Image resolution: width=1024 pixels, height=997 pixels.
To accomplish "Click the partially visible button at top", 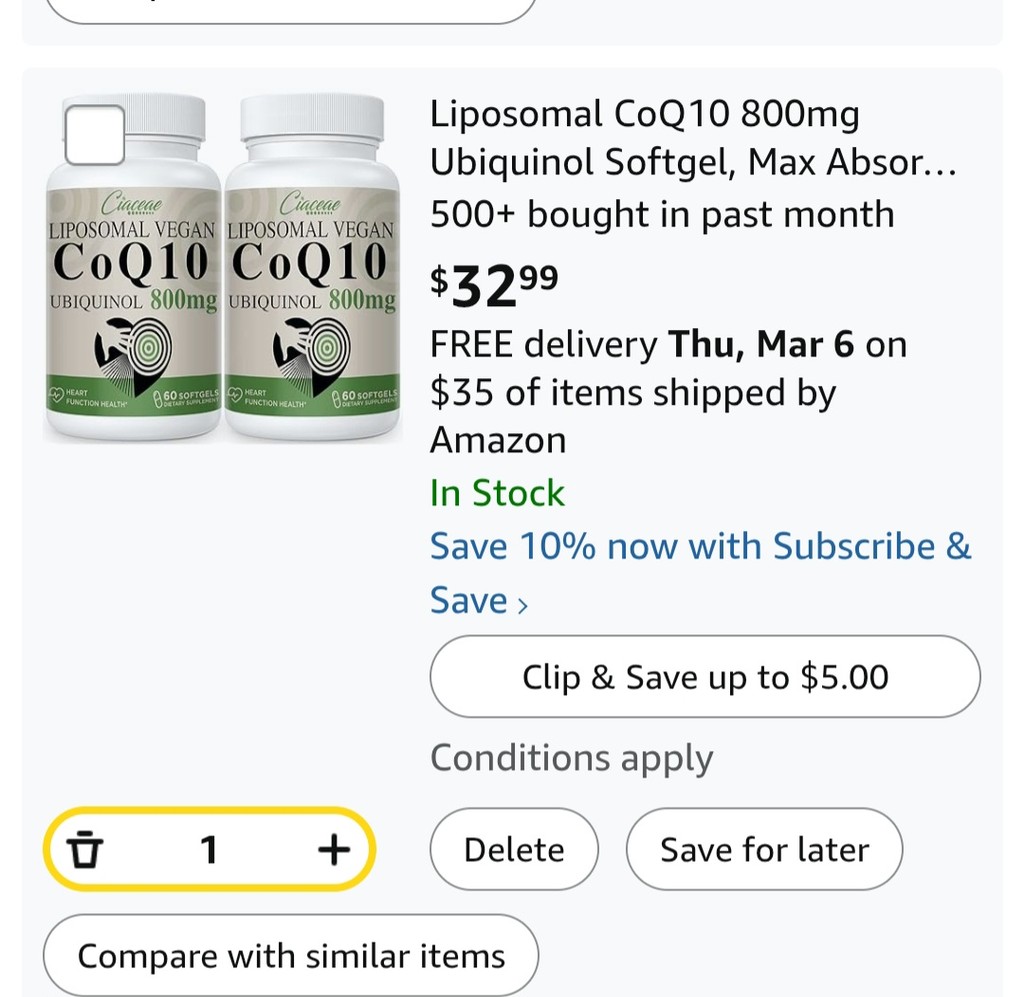I will coord(291,10).
